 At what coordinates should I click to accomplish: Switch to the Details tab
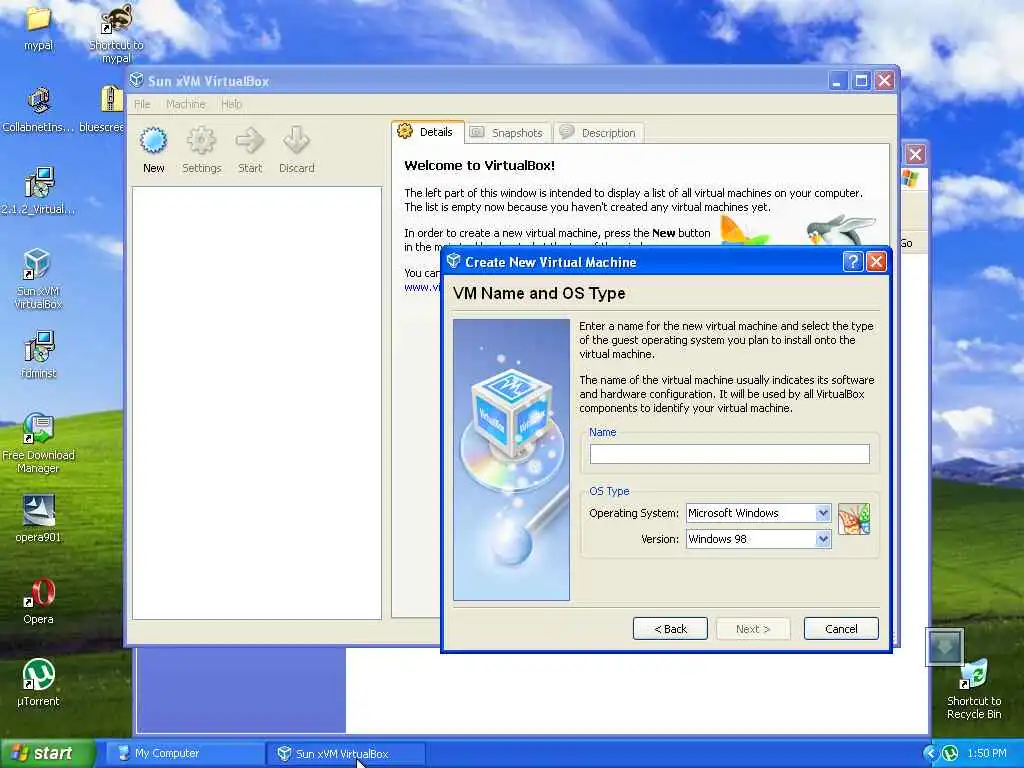(x=428, y=132)
